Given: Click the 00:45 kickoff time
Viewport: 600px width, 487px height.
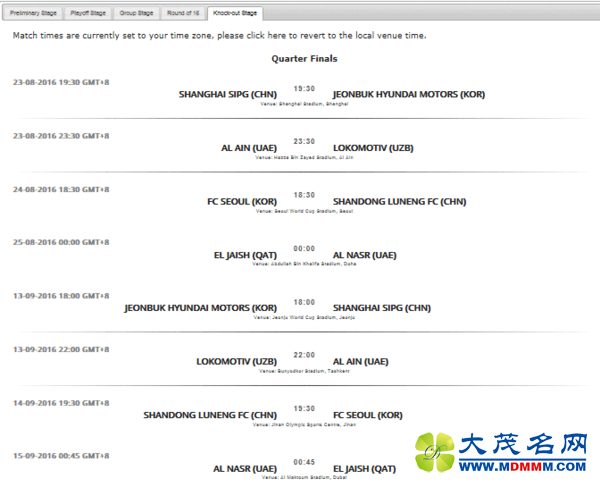Looking at the screenshot, I should coord(304,462).
